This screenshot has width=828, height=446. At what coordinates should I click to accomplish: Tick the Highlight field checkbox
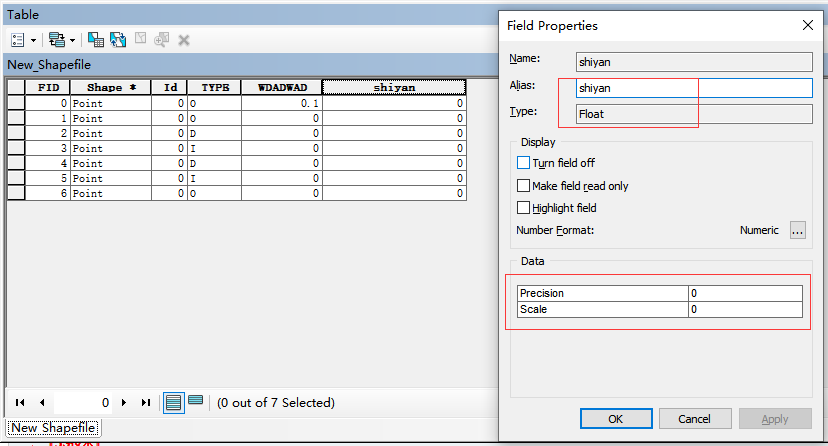click(x=523, y=208)
